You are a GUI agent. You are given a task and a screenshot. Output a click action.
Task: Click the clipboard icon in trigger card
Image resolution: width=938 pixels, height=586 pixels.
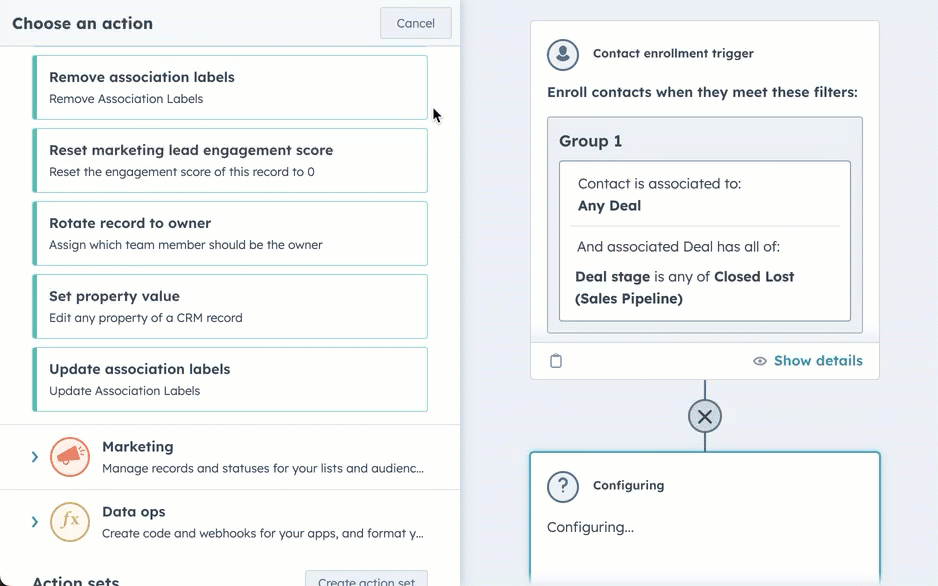pyautogui.click(x=556, y=361)
